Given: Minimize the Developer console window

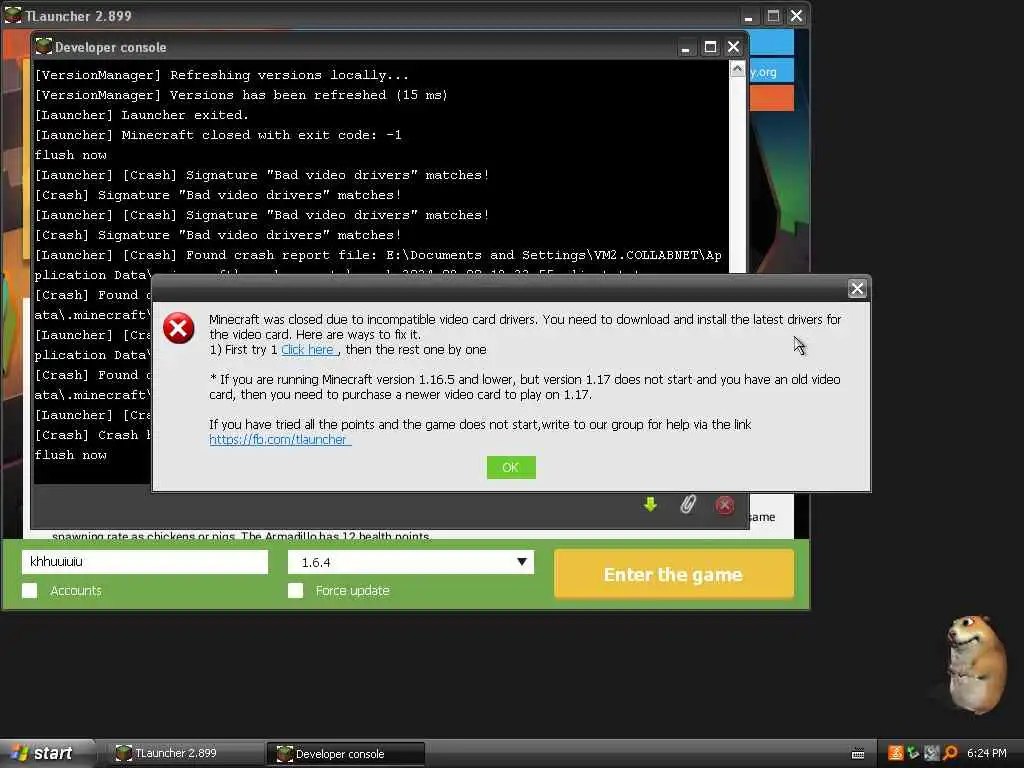Looking at the screenshot, I should click(686, 48).
